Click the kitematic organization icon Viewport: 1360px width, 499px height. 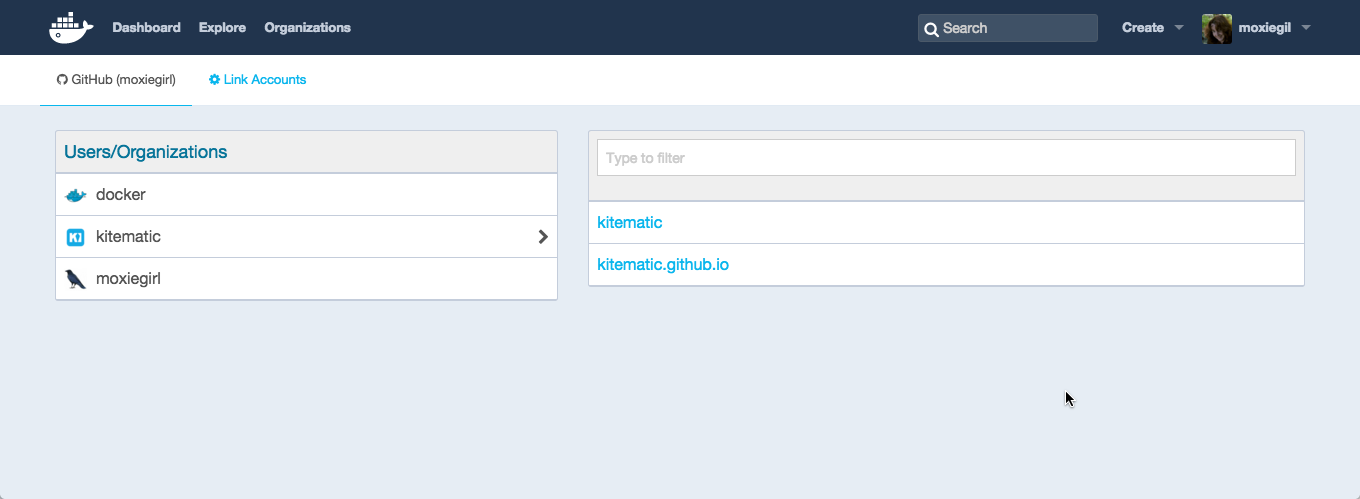(75, 237)
